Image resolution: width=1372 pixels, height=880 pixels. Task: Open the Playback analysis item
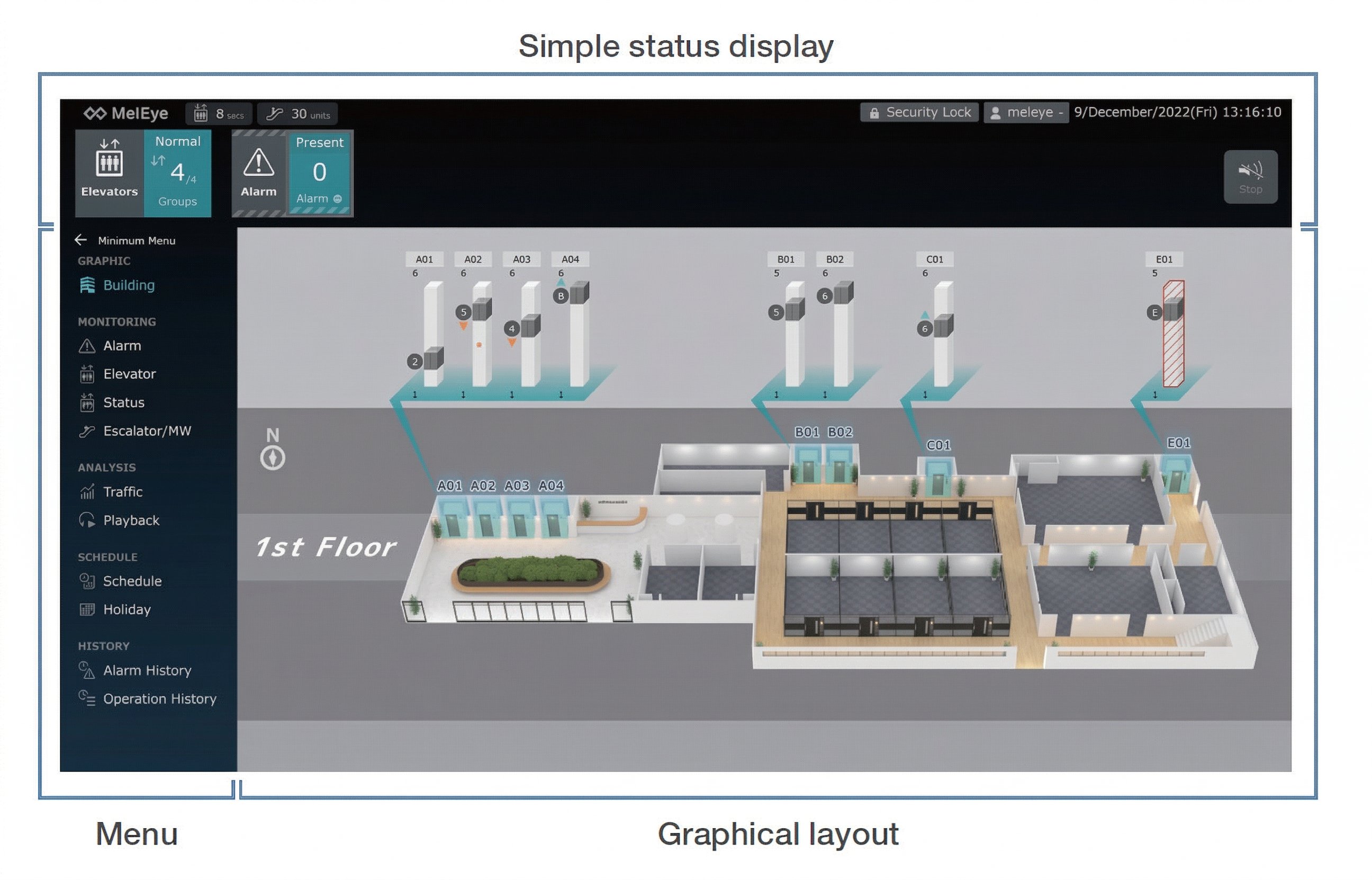click(x=131, y=520)
